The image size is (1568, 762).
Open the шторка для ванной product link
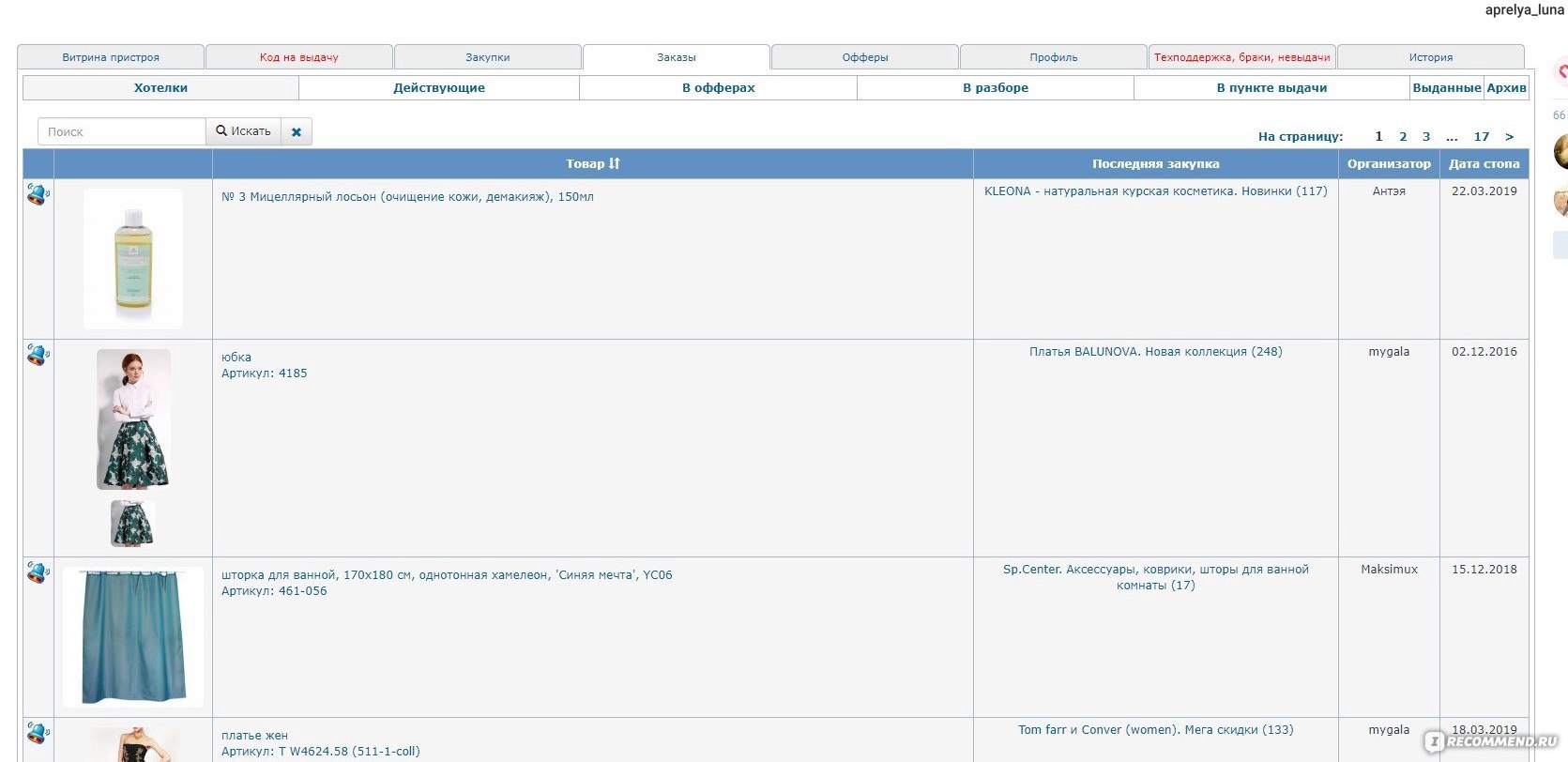click(x=447, y=575)
